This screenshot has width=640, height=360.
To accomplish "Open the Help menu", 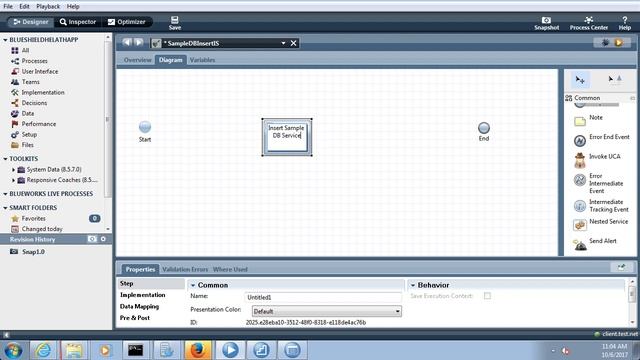I will pos(73,6).
